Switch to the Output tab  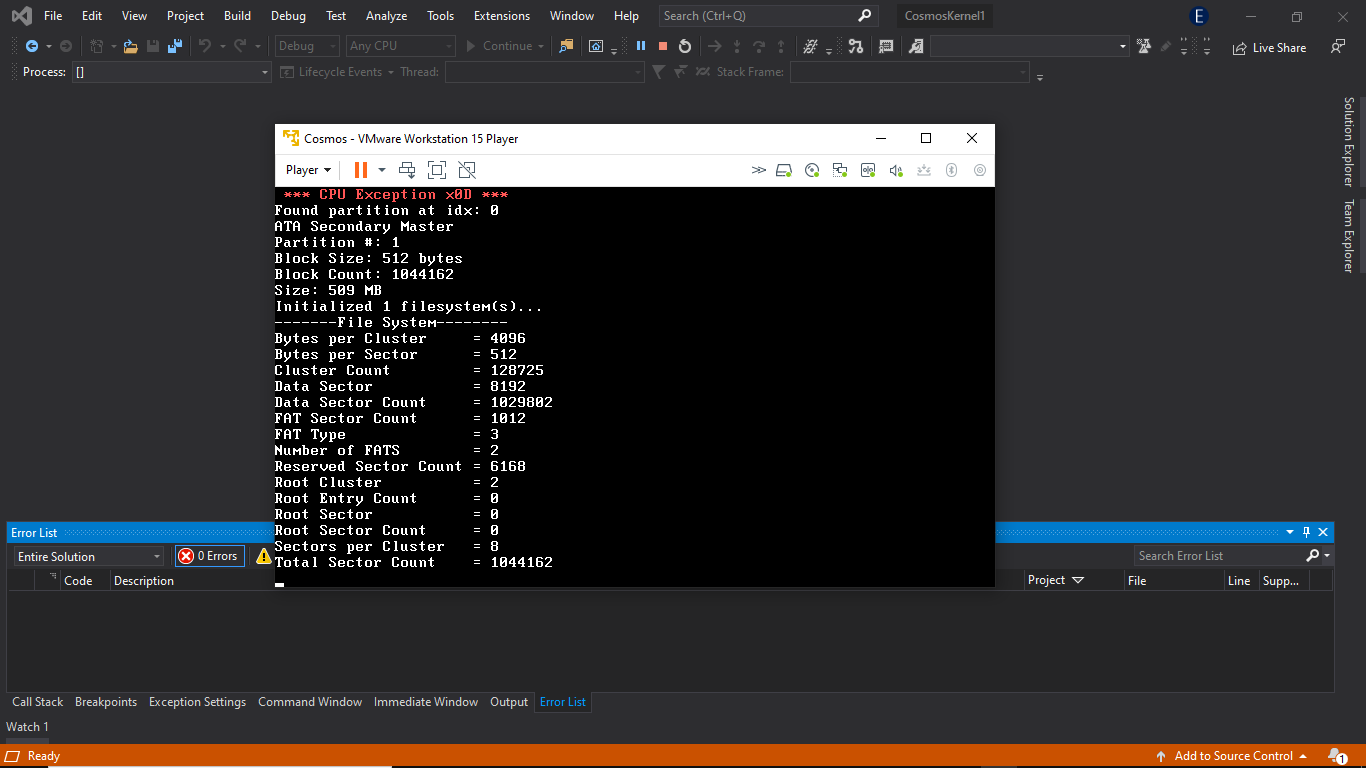509,702
